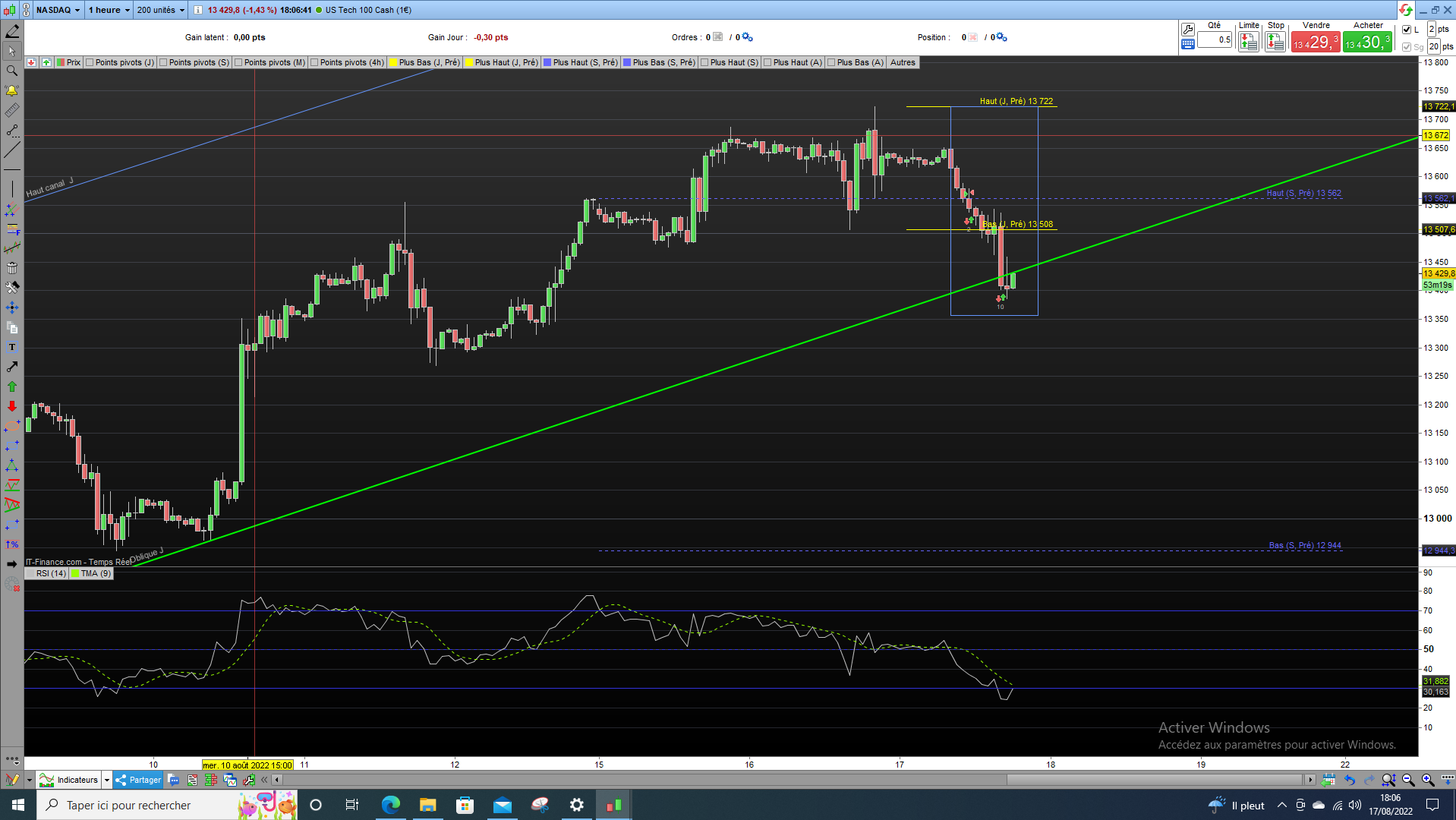1456x820 pixels.
Task: Click the Vendre sell button at 13 429
Action: click(x=1316, y=42)
